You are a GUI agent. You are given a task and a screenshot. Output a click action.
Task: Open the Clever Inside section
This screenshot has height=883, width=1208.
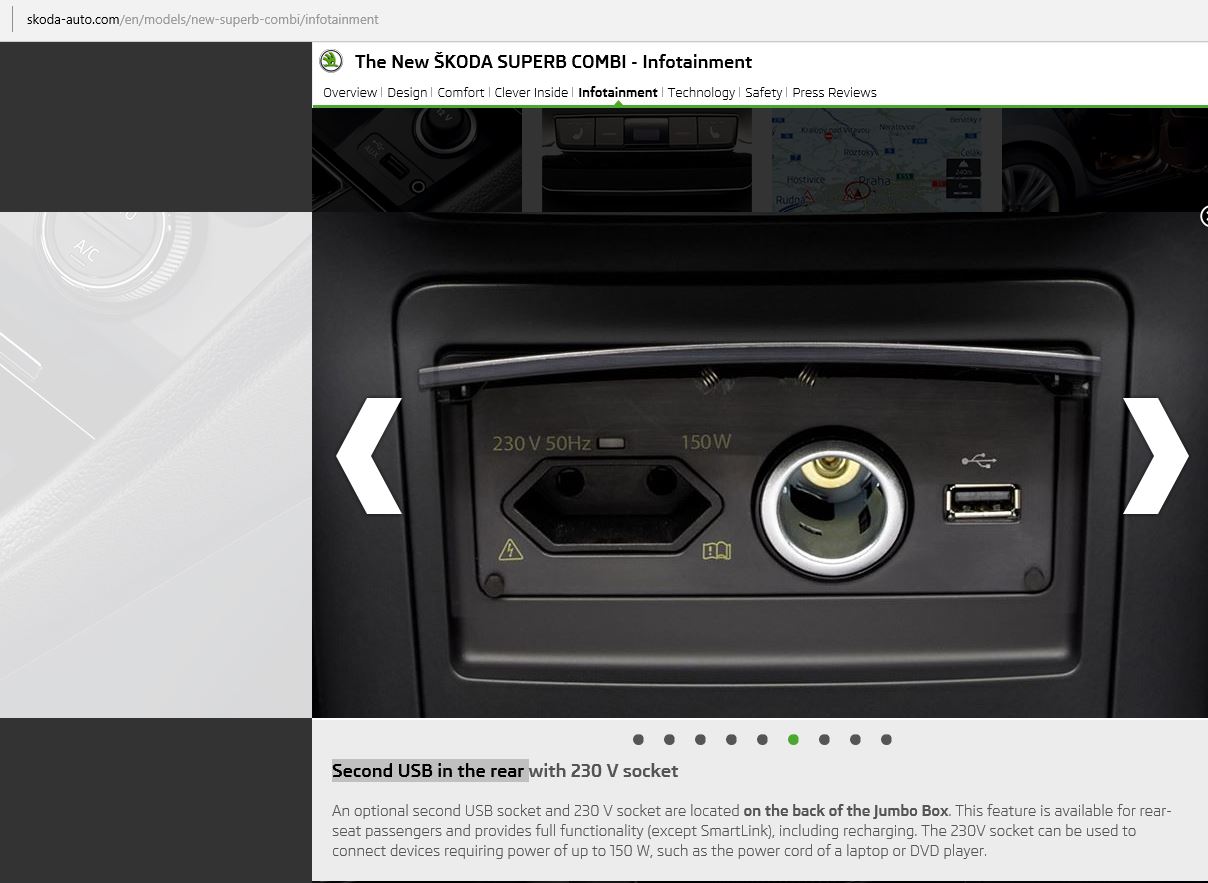click(531, 93)
